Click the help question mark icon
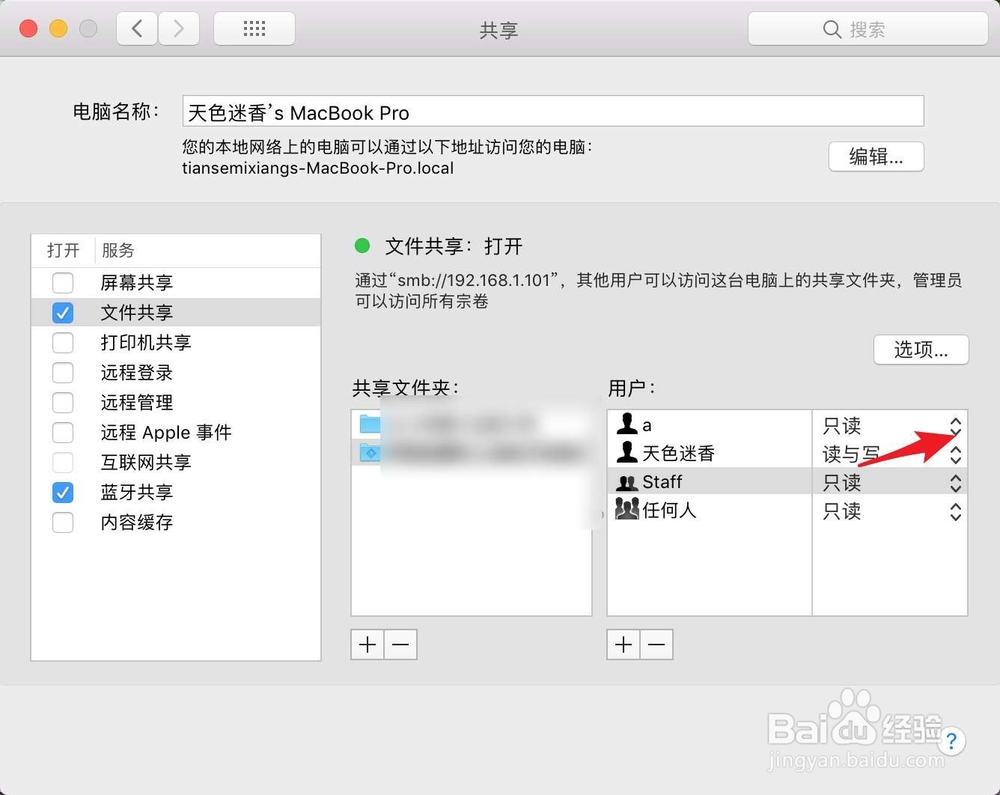Viewport: 1000px width, 795px height. pyautogui.click(x=951, y=742)
